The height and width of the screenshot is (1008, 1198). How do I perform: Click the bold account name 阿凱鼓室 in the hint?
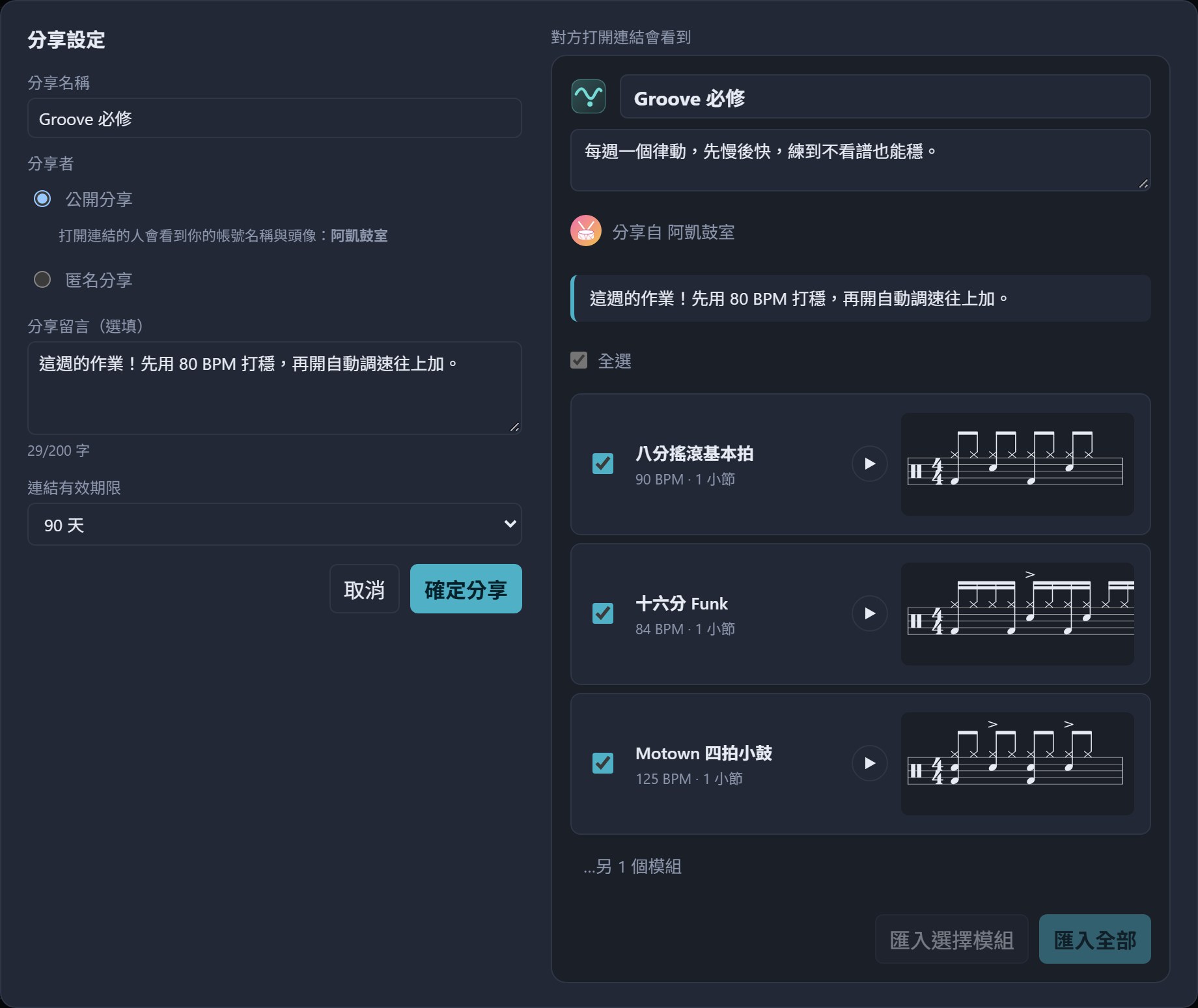[x=359, y=236]
